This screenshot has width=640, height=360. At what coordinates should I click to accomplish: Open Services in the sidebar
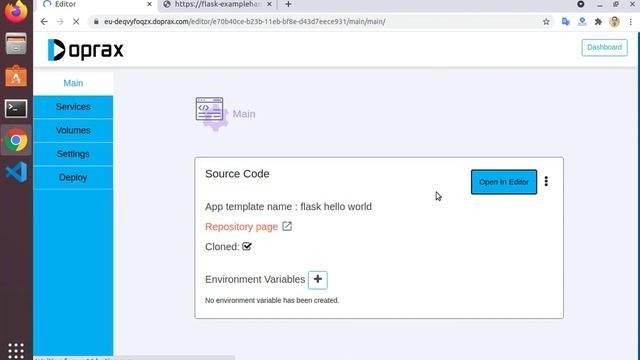pos(73,107)
